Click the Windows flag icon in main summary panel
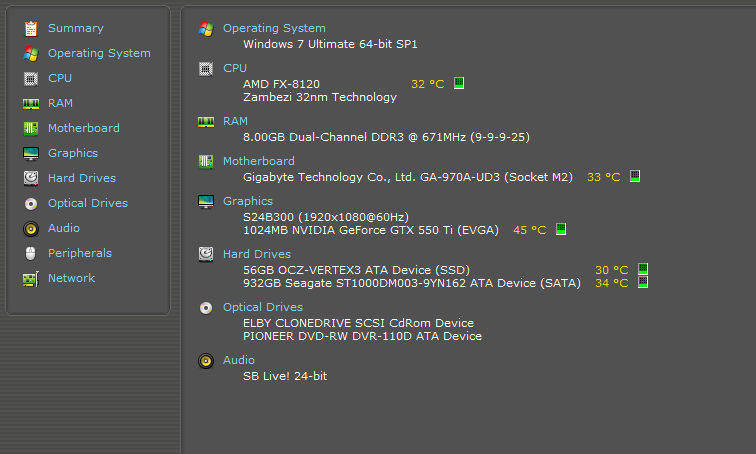Screen dimensions: 756x454 tap(206, 29)
